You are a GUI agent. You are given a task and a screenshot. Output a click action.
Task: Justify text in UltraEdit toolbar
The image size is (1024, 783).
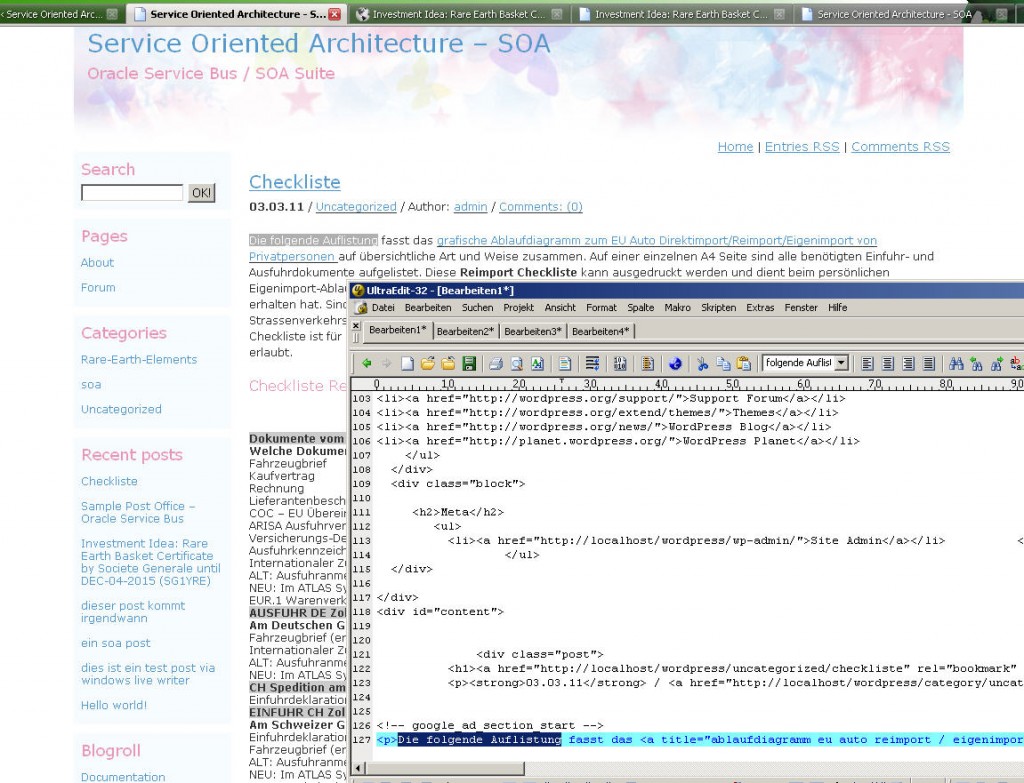pos(929,363)
